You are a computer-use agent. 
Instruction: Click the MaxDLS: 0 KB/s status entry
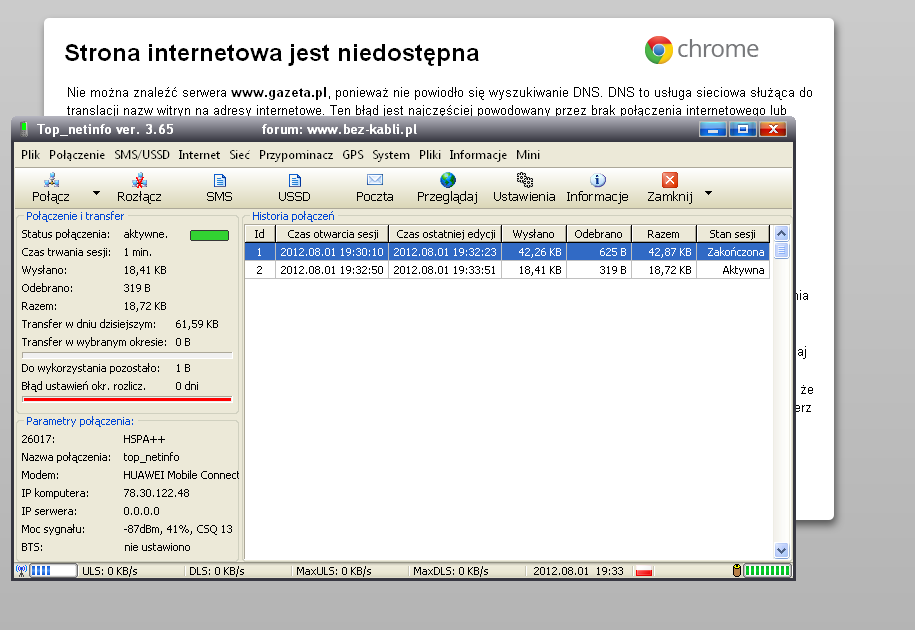[450, 571]
